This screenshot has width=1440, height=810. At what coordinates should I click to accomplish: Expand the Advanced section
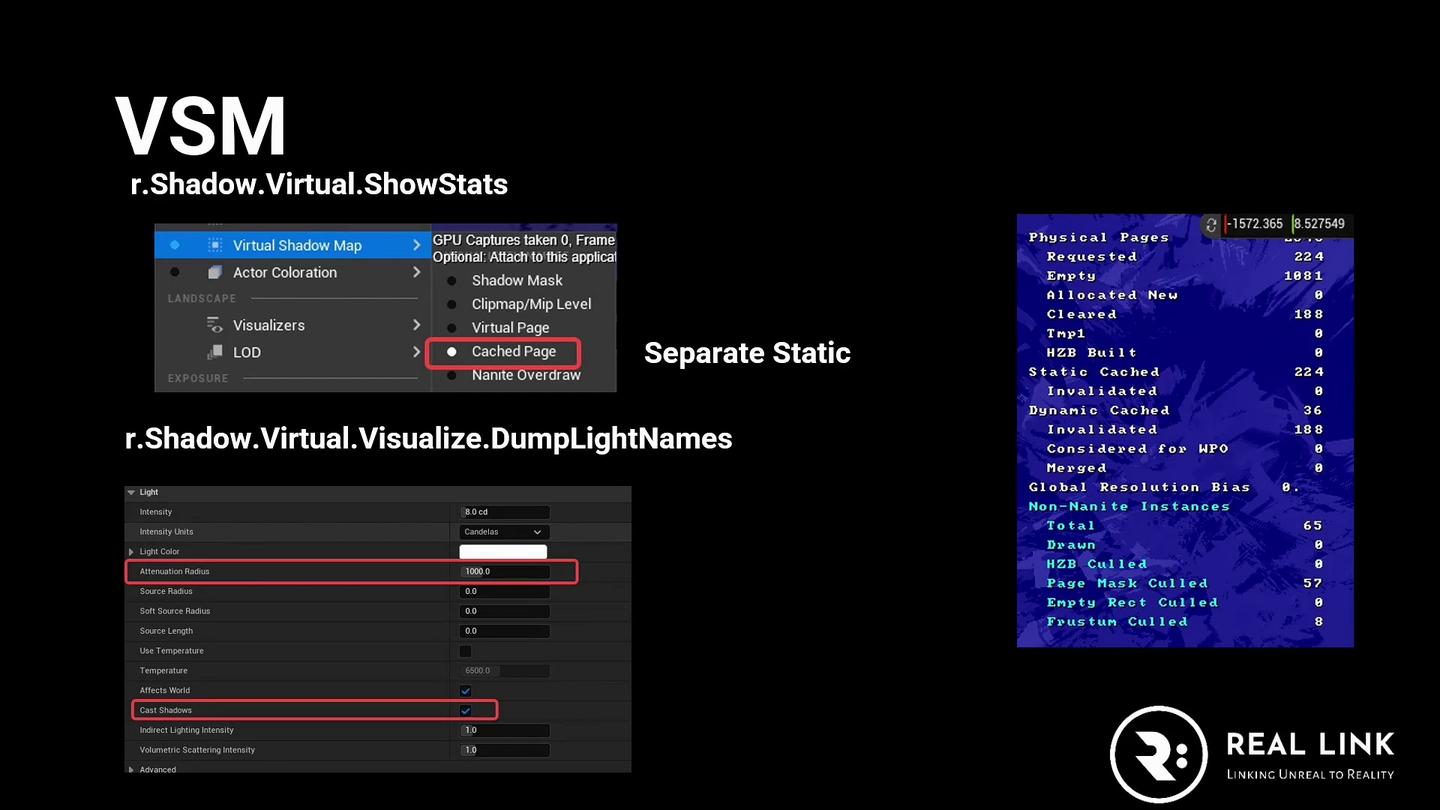(x=131, y=770)
